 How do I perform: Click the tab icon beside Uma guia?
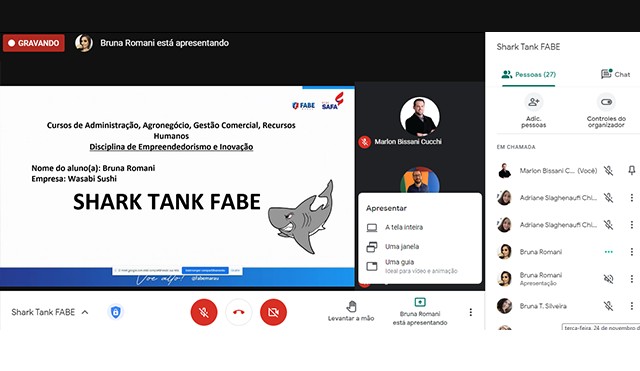pyautogui.click(x=372, y=267)
